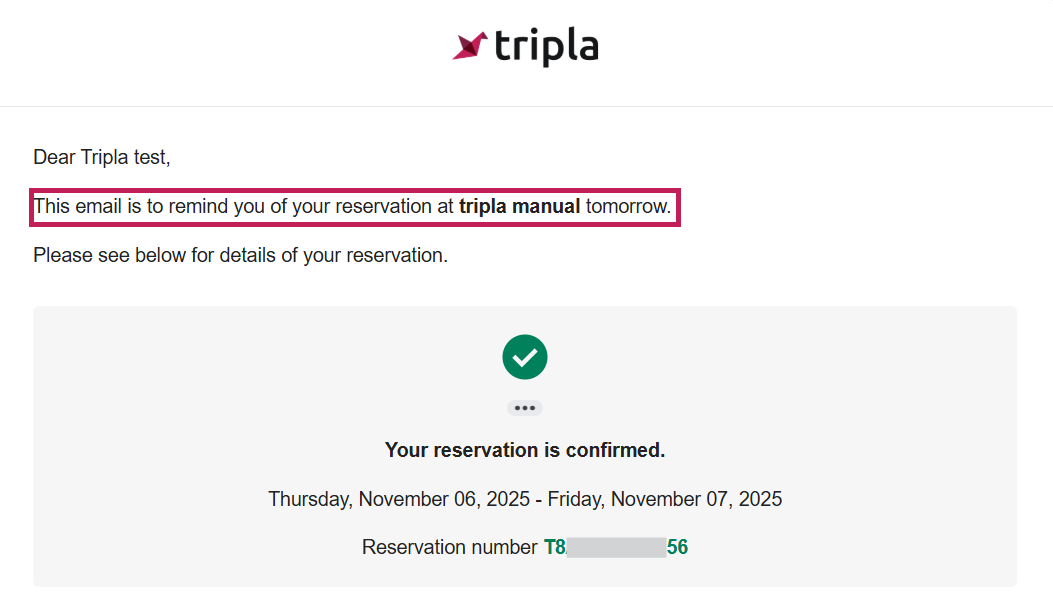Click the trailing '56' of reservation number
Viewport: 1053px width, 593px height.
tap(677, 547)
